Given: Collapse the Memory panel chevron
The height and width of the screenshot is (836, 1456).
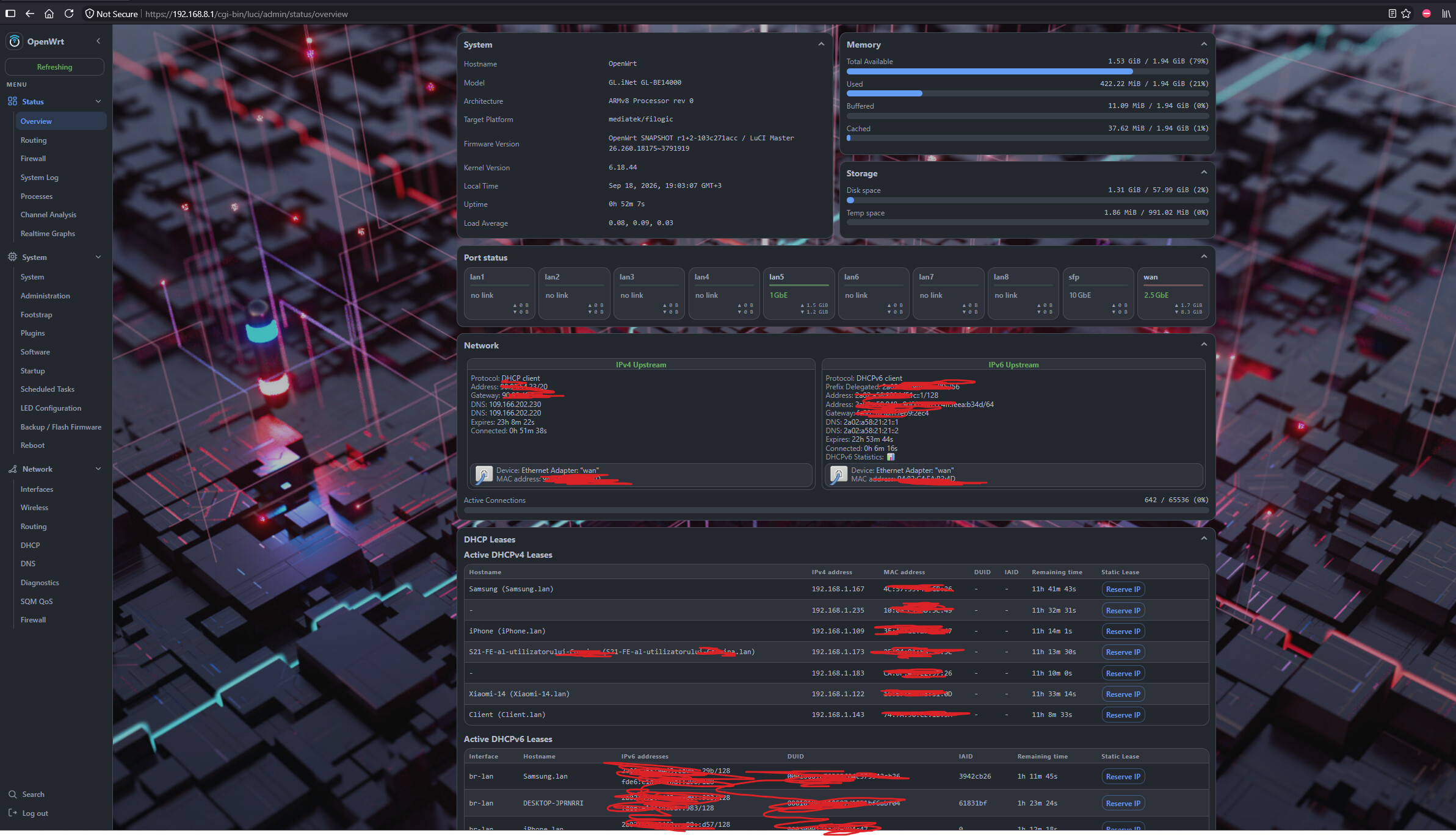Looking at the screenshot, I should (x=1204, y=44).
